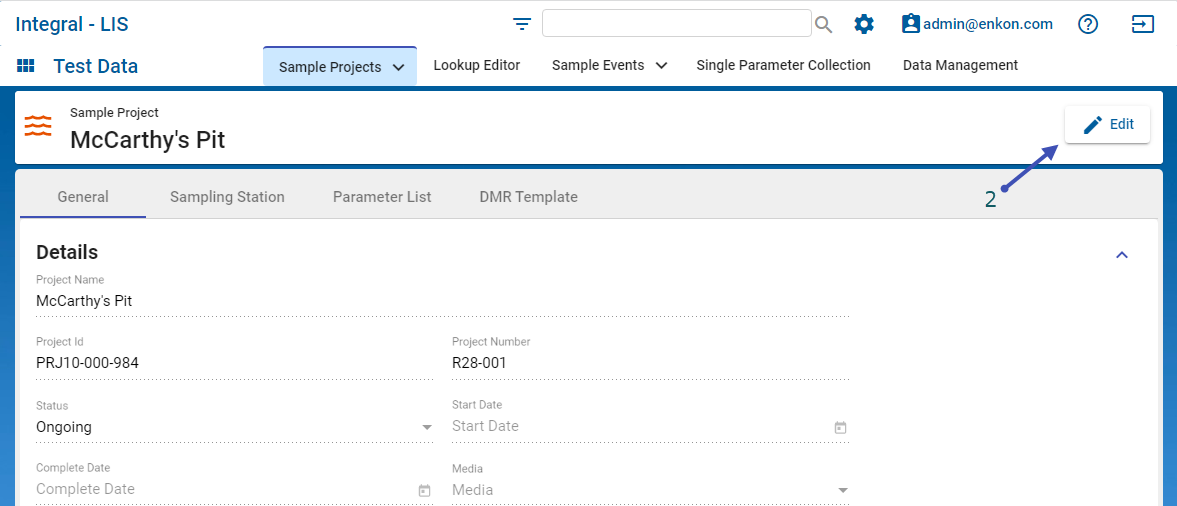Open the Start Date calendar picker icon
Image resolution: width=1177 pixels, height=506 pixels.
[x=840, y=428]
